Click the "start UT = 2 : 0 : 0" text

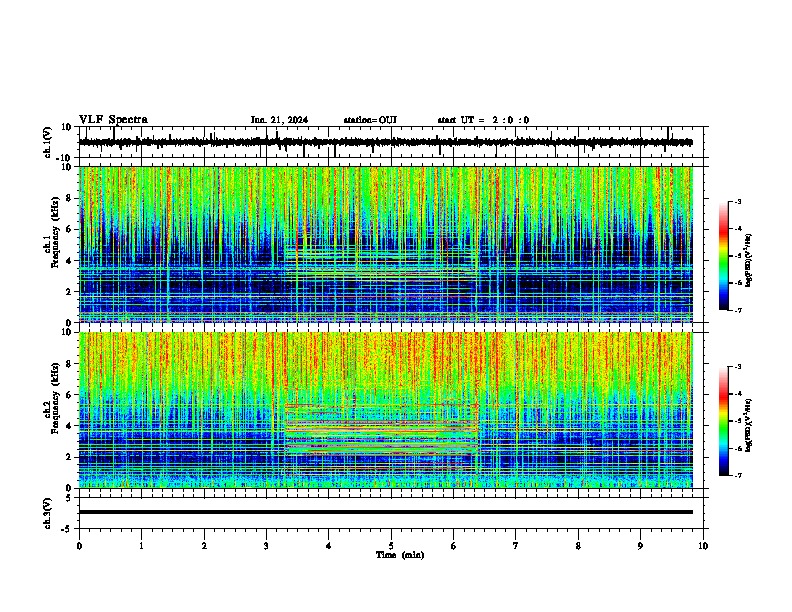point(483,120)
